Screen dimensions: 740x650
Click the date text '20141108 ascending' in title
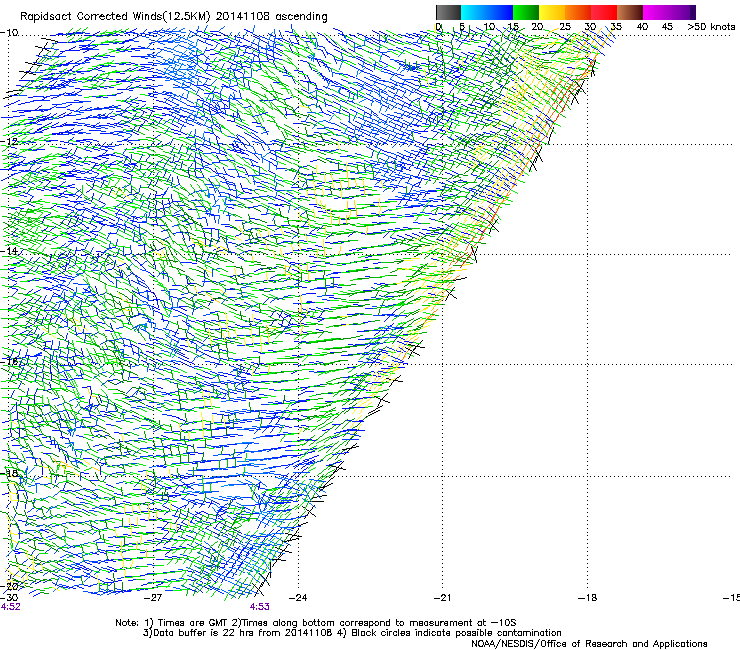(271, 17)
